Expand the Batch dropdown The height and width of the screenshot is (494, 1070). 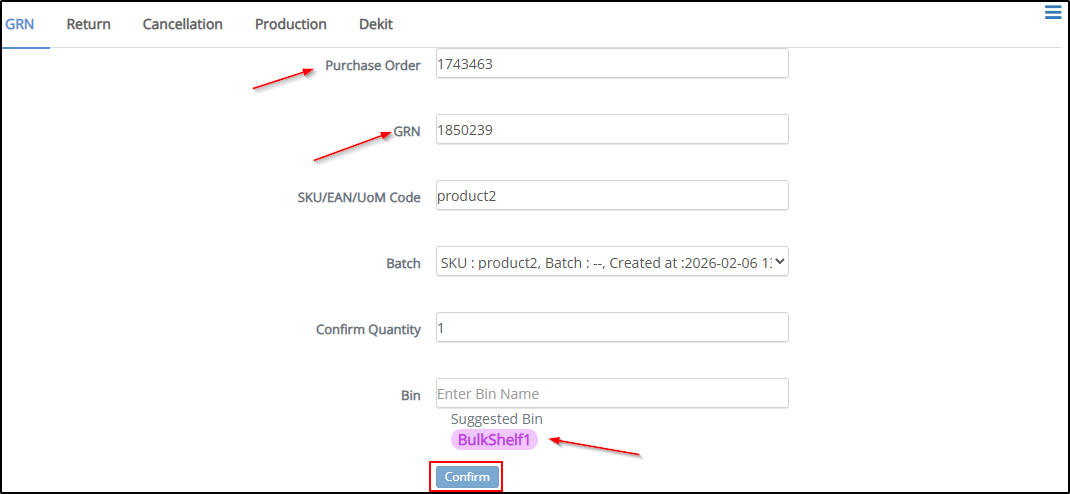612,262
